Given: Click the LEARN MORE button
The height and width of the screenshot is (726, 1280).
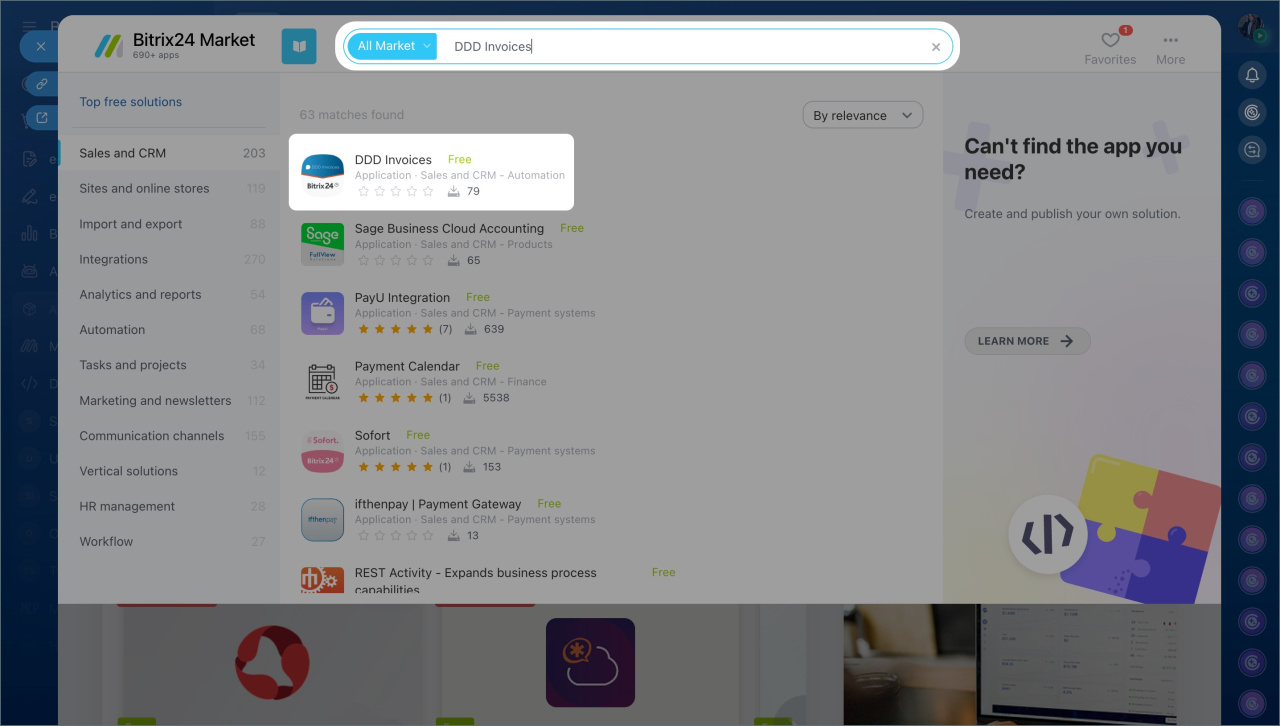Looking at the screenshot, I should click(1026, 341).
